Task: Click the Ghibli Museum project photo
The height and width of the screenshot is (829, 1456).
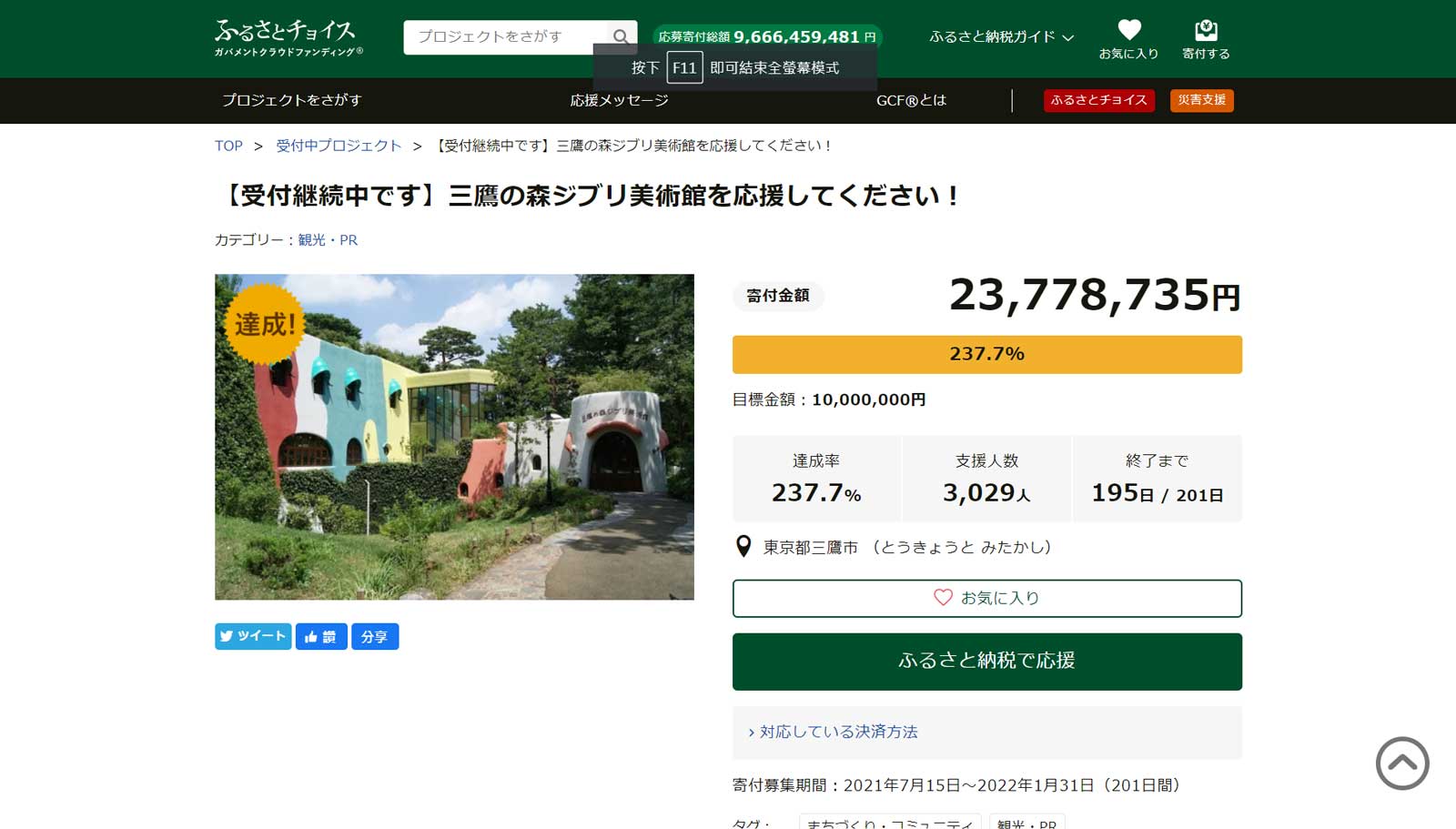Action: (454, 437)
